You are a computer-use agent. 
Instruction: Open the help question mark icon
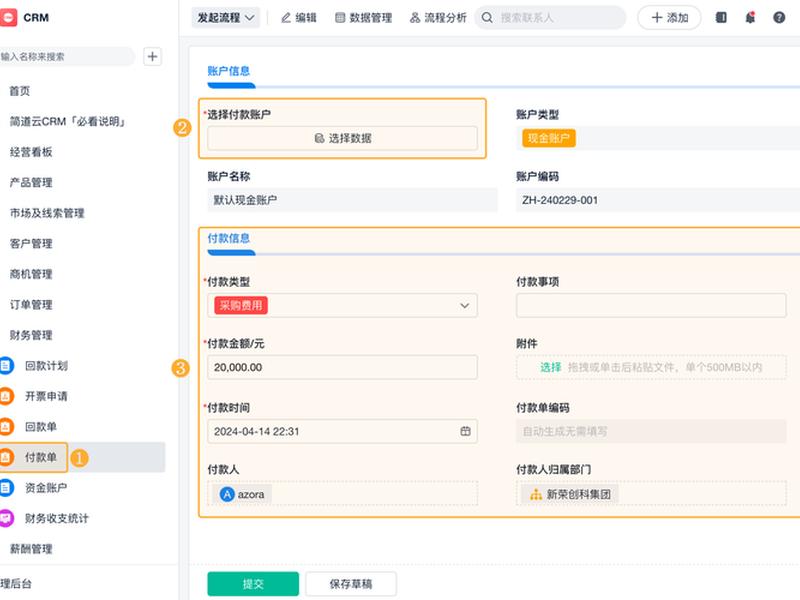point(779,18)
